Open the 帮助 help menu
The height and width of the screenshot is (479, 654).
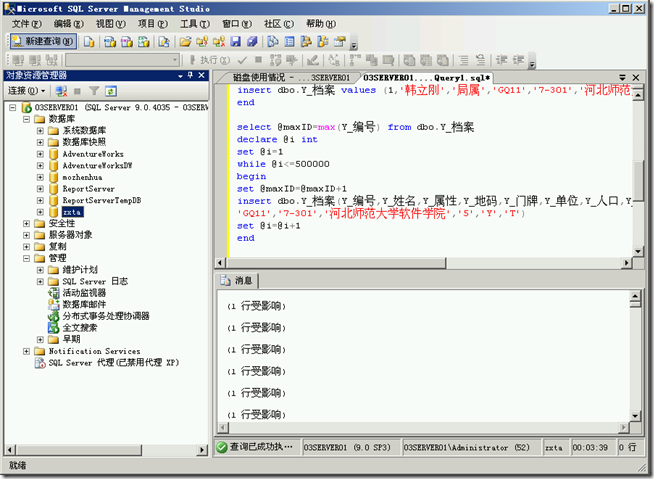point(321,24)
